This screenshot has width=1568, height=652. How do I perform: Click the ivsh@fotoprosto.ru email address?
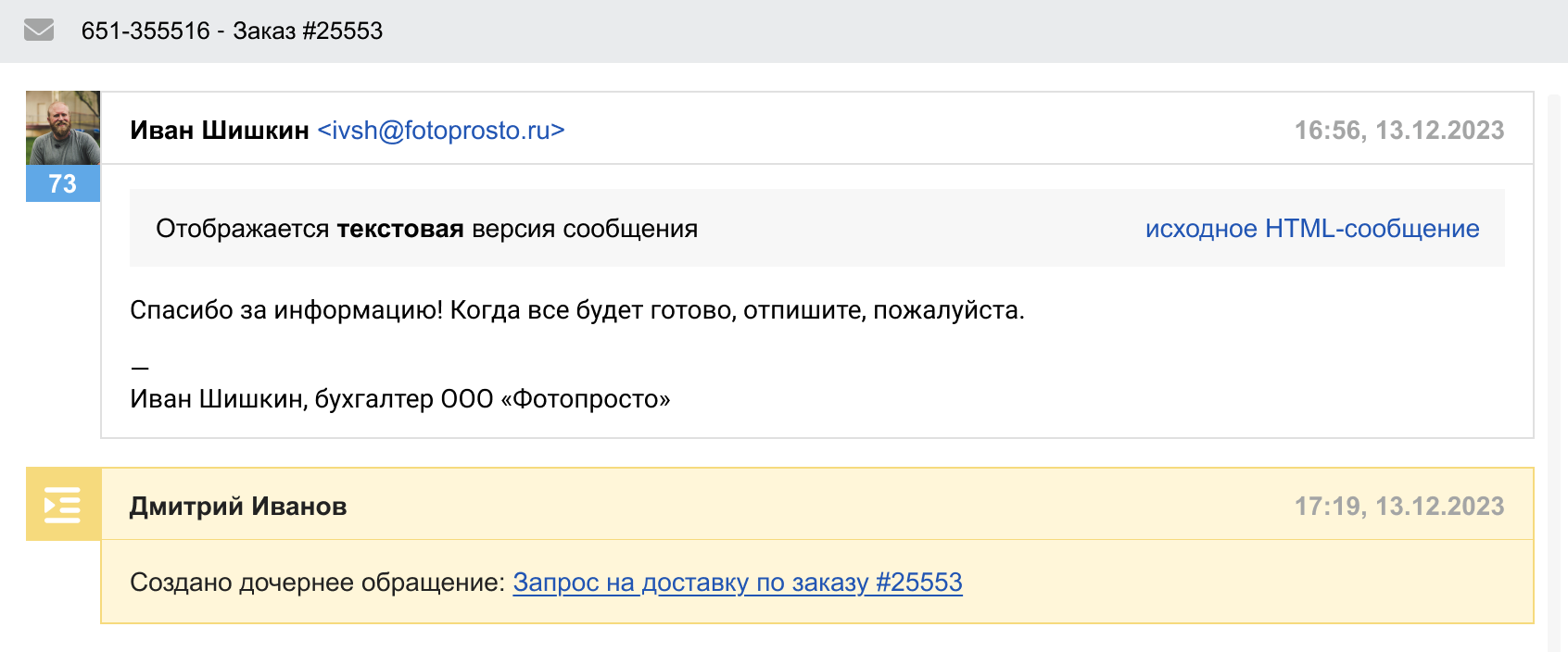[441, 131]
